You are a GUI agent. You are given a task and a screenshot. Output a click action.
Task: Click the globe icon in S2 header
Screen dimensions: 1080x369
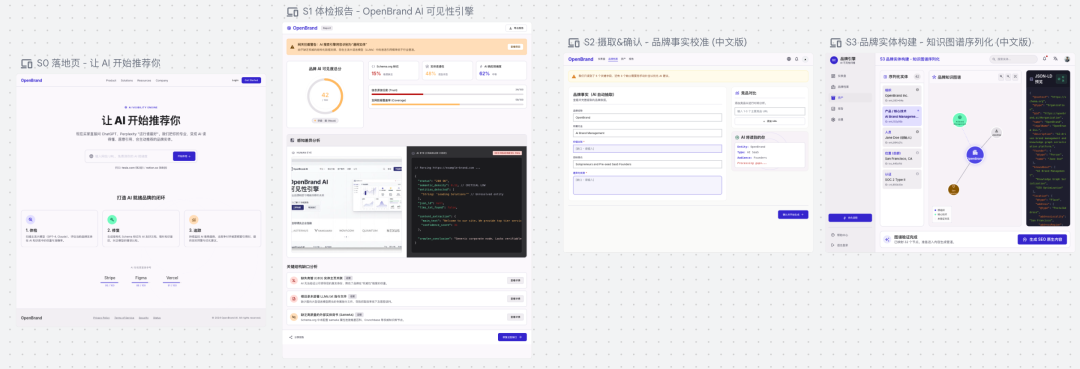[789, 59]
